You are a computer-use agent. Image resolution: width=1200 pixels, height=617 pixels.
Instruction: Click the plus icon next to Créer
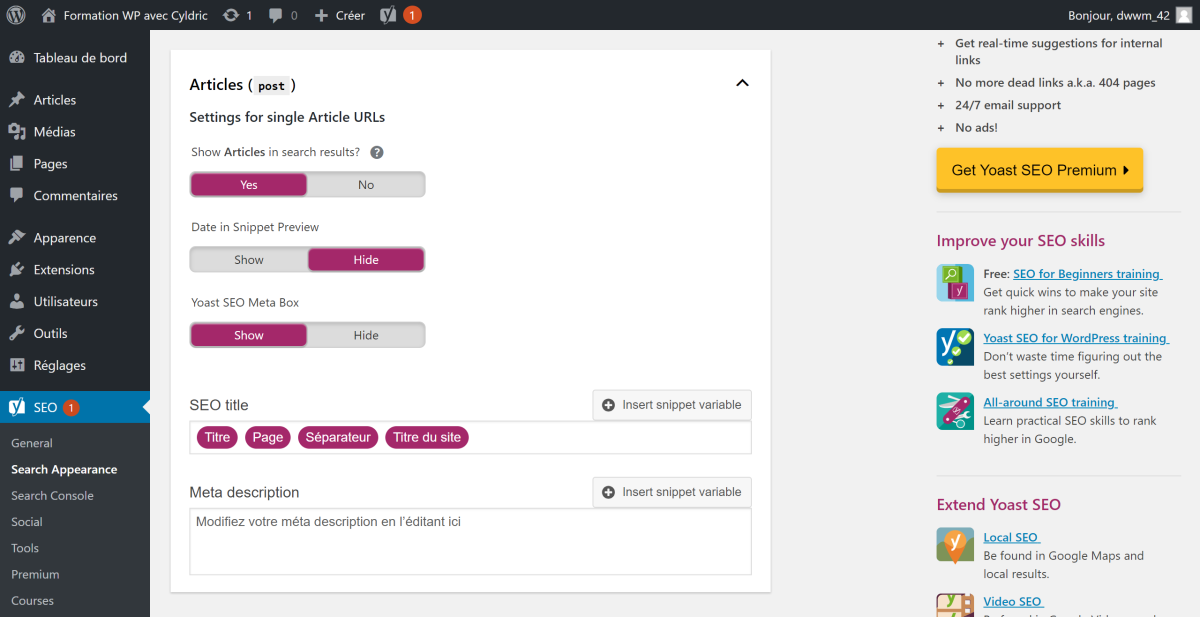321,15
